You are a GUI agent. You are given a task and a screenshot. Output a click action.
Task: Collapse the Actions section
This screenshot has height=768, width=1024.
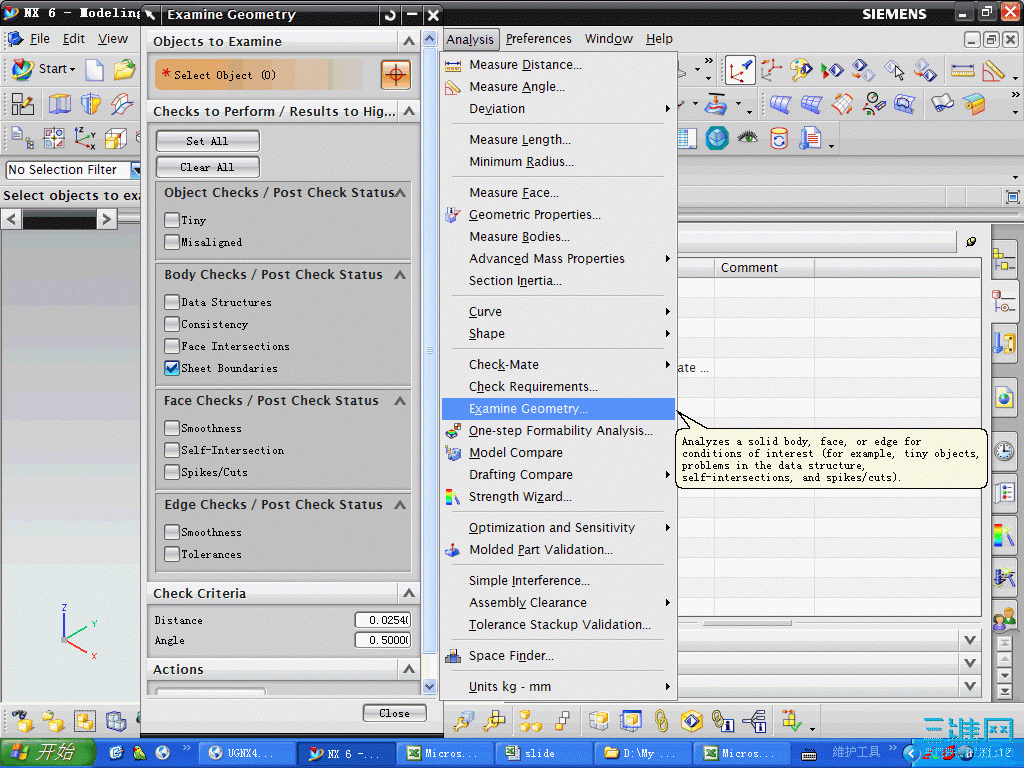(x=409, y=669)
